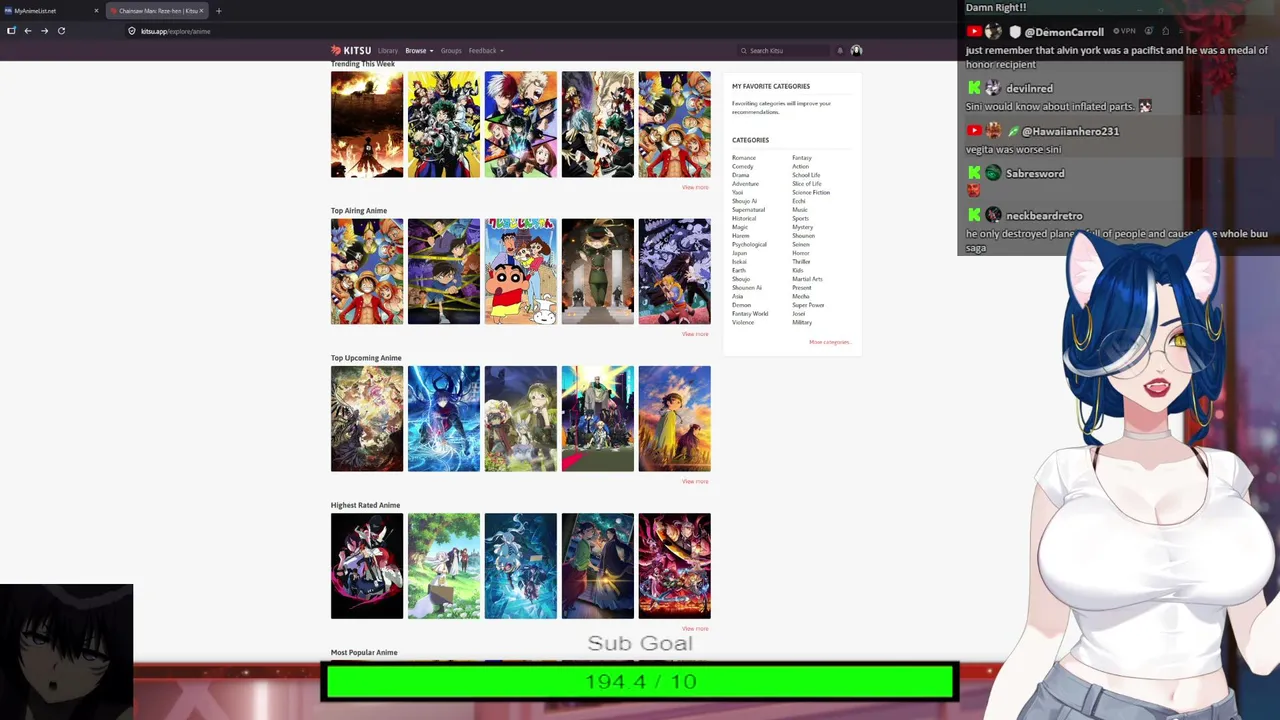The image size is (1280, 720).
Task: Open the second Top Upcoming Anime poster
Action: pyautogui.click(x=444, y=419)
